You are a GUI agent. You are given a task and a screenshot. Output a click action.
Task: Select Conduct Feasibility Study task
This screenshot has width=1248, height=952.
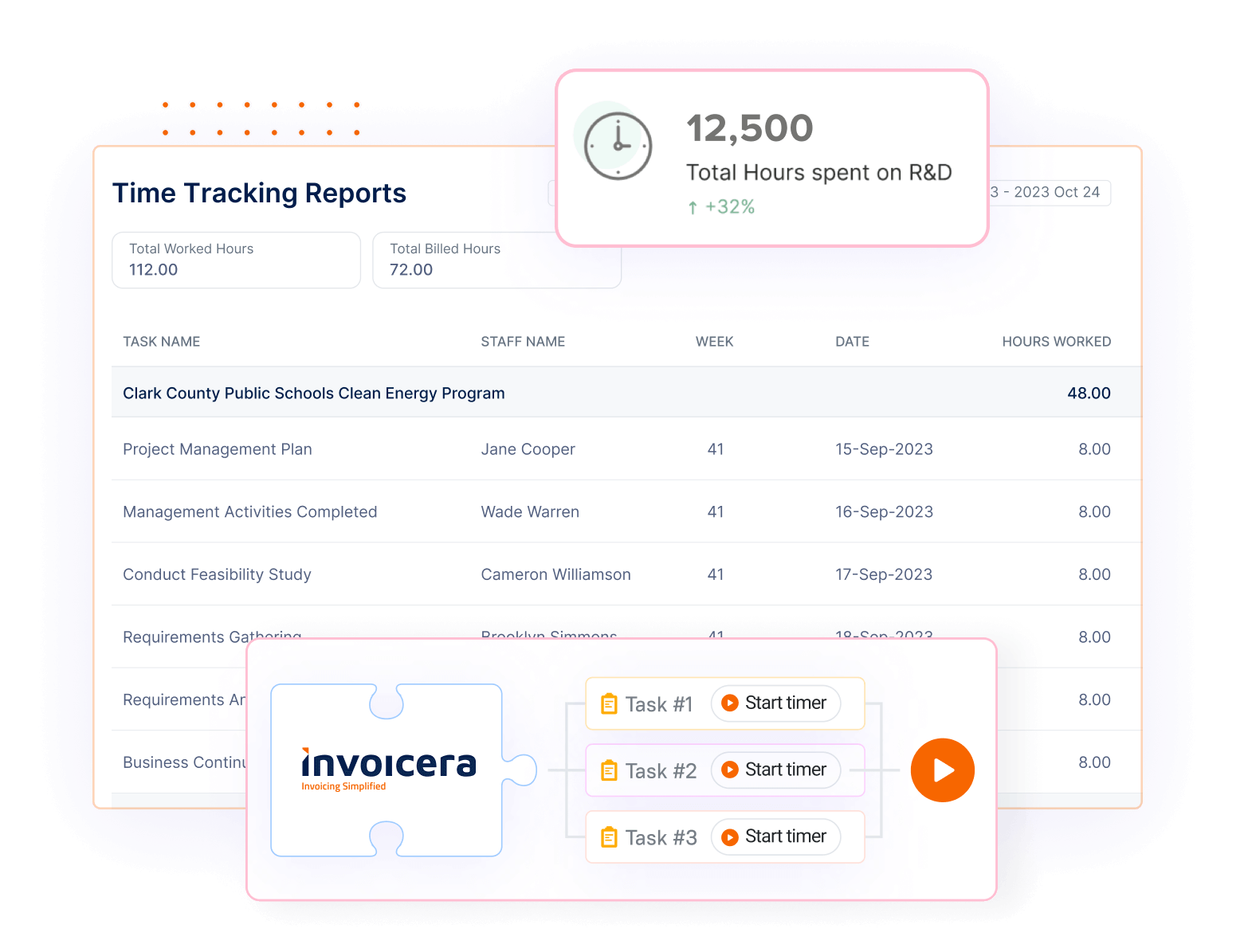point(217,574)
